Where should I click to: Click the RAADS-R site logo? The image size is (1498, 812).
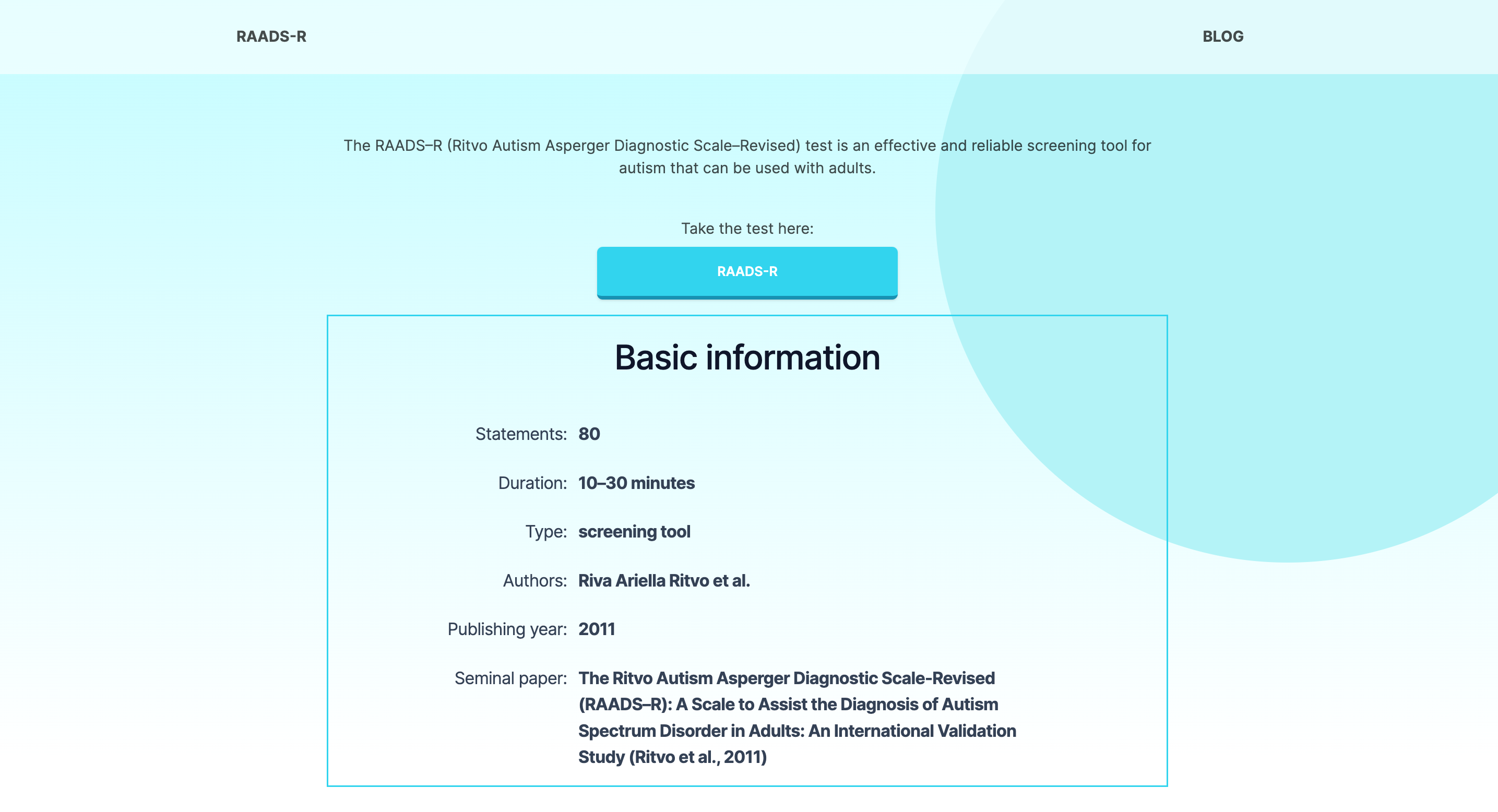click(x=271, y=37)
